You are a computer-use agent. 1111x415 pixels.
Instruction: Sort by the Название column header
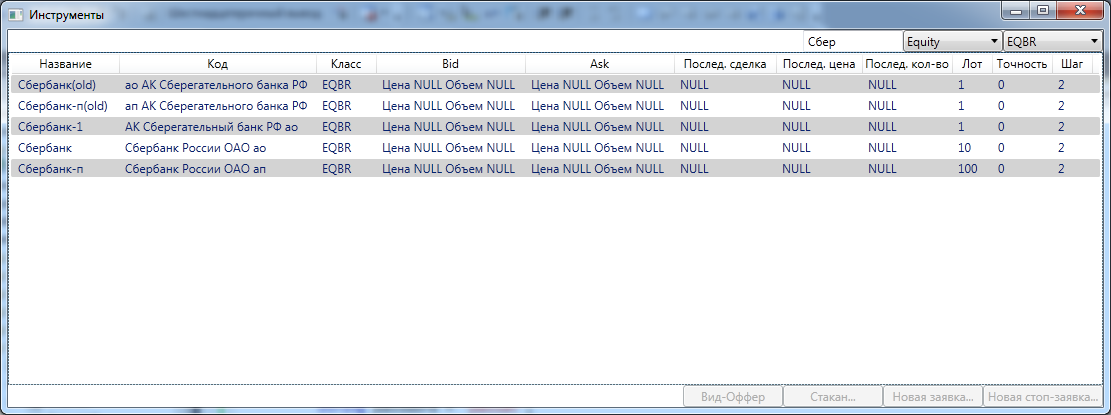pyautogui.click(x=65, y=64)
